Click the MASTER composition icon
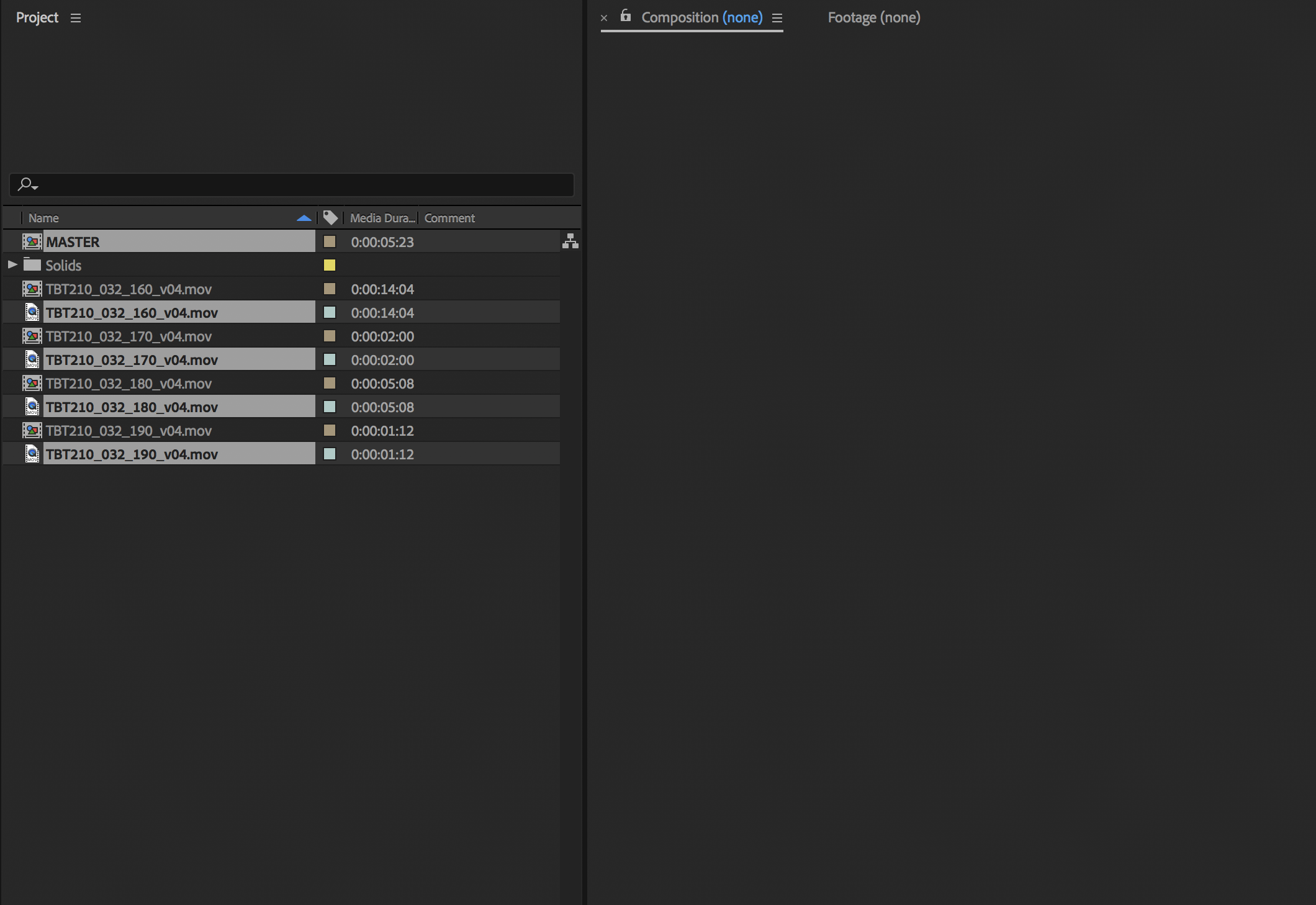The height and width of the screenshot is (905, 1316). click(x=32, y=241)
